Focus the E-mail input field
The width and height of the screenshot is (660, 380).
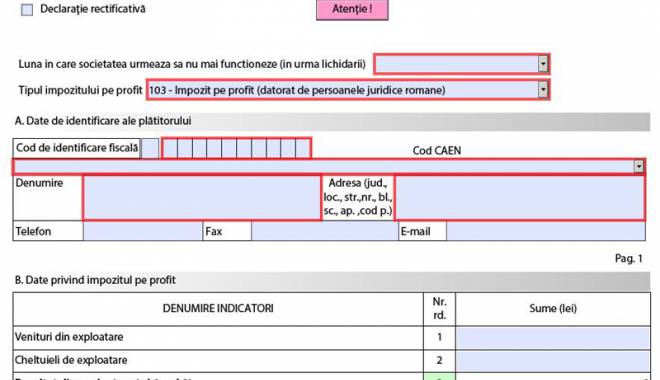point(546,231)
